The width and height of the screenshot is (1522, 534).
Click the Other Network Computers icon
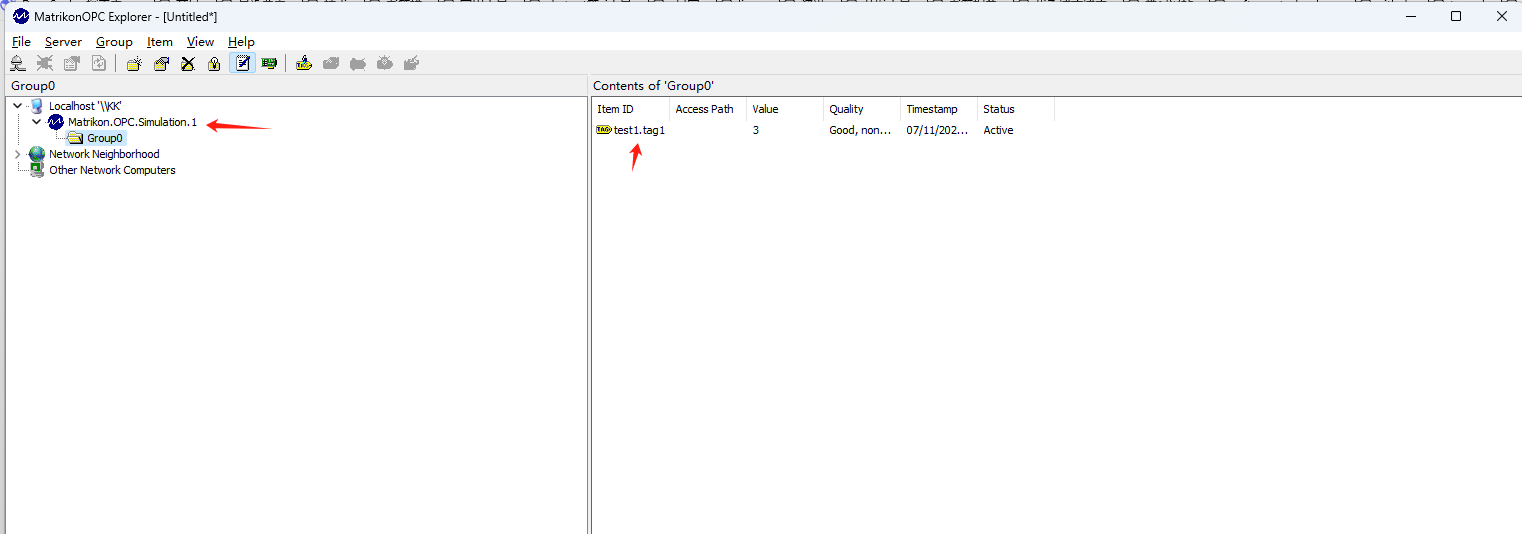[37, 170]
